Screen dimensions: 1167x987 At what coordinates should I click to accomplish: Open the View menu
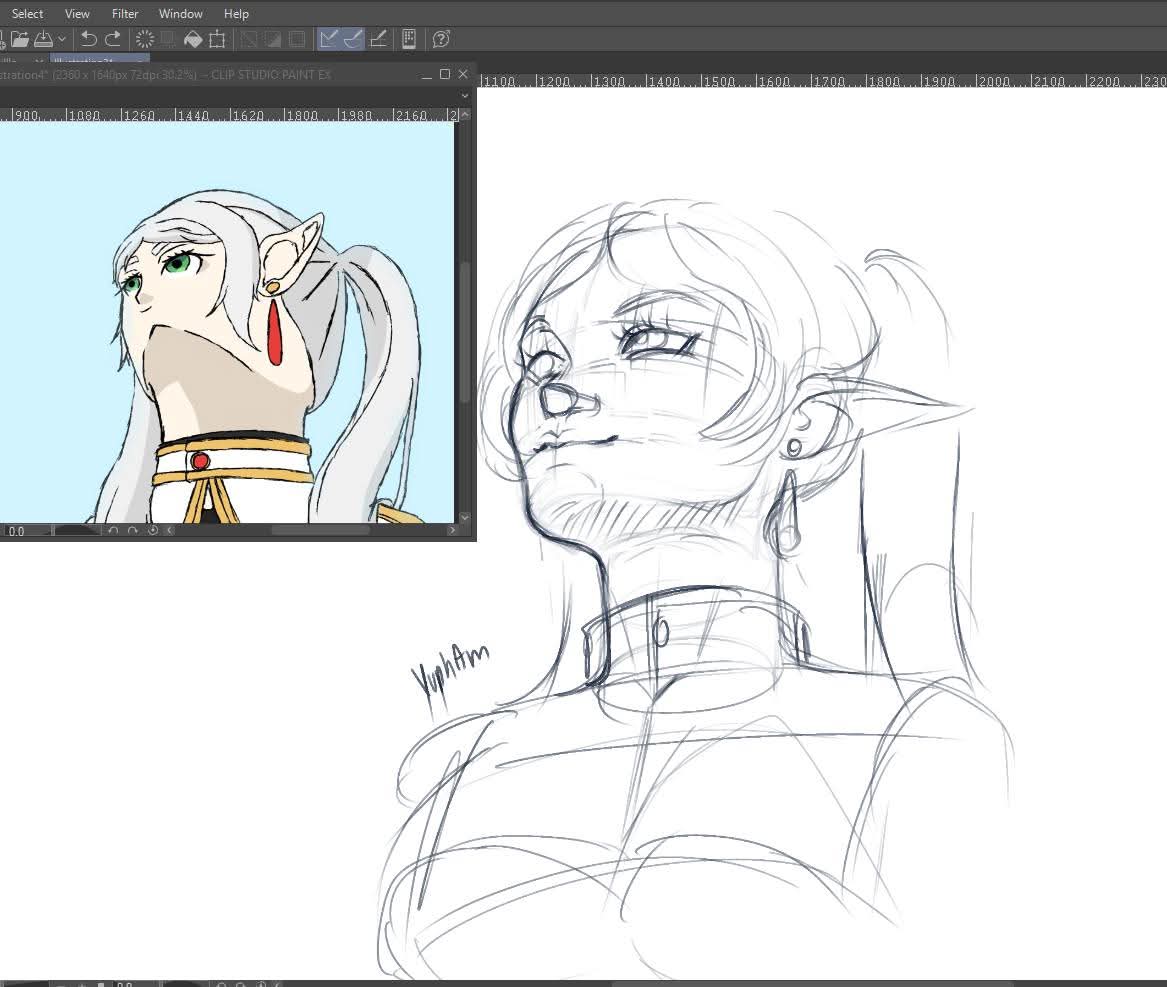pos(77,13)
